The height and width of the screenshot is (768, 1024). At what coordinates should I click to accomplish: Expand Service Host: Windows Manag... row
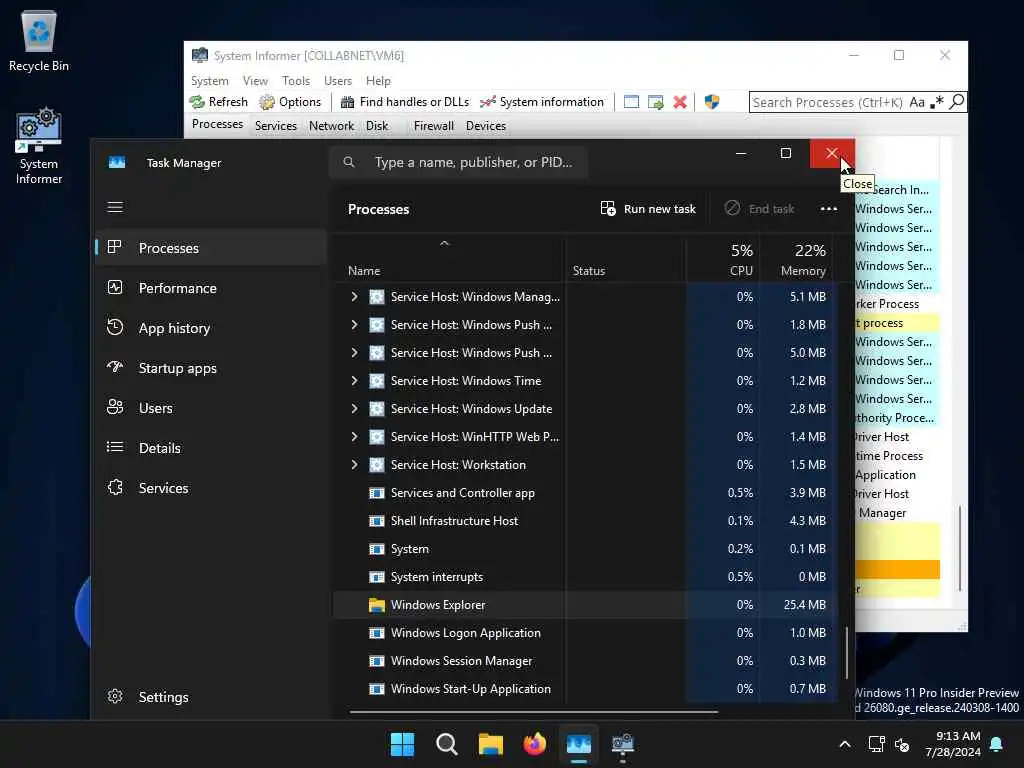[x=354, y=296]
